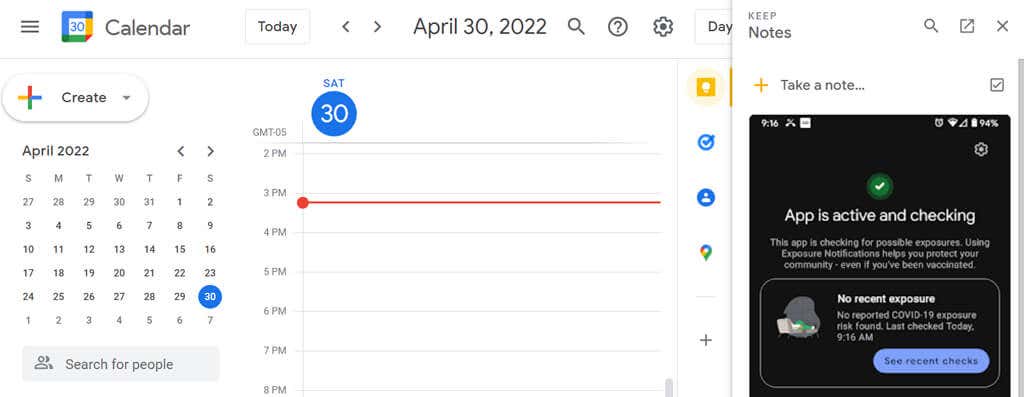Open the main hamburger menu

click(30, 27)
